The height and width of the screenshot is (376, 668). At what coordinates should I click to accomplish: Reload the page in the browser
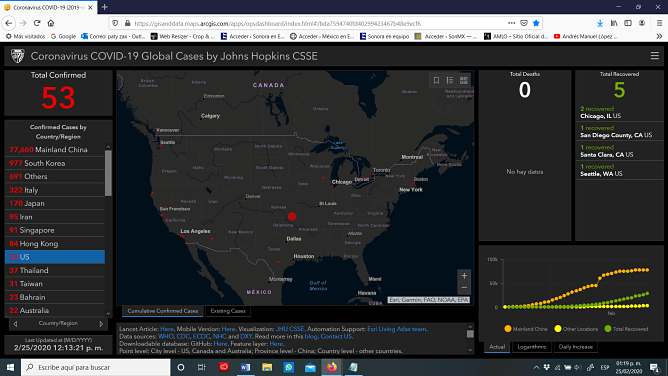tap(37, 23)
